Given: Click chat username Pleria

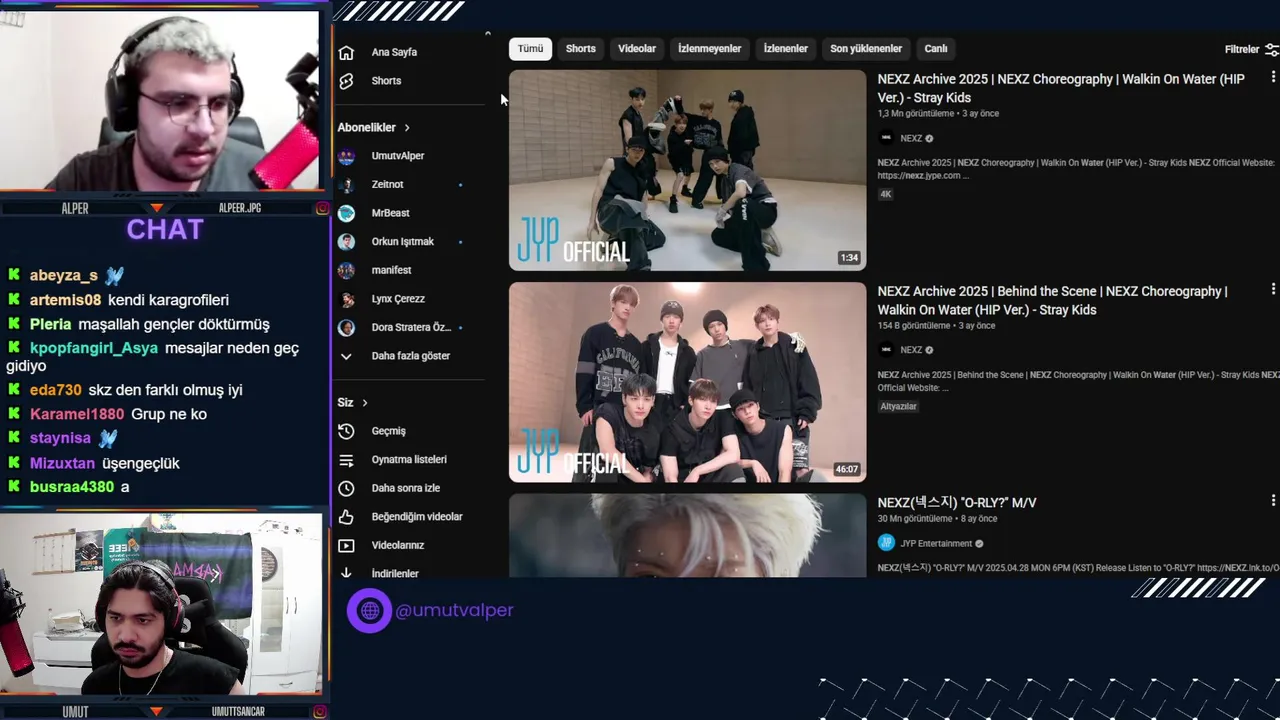Looking at the screenshot, I should pos(51,324).
